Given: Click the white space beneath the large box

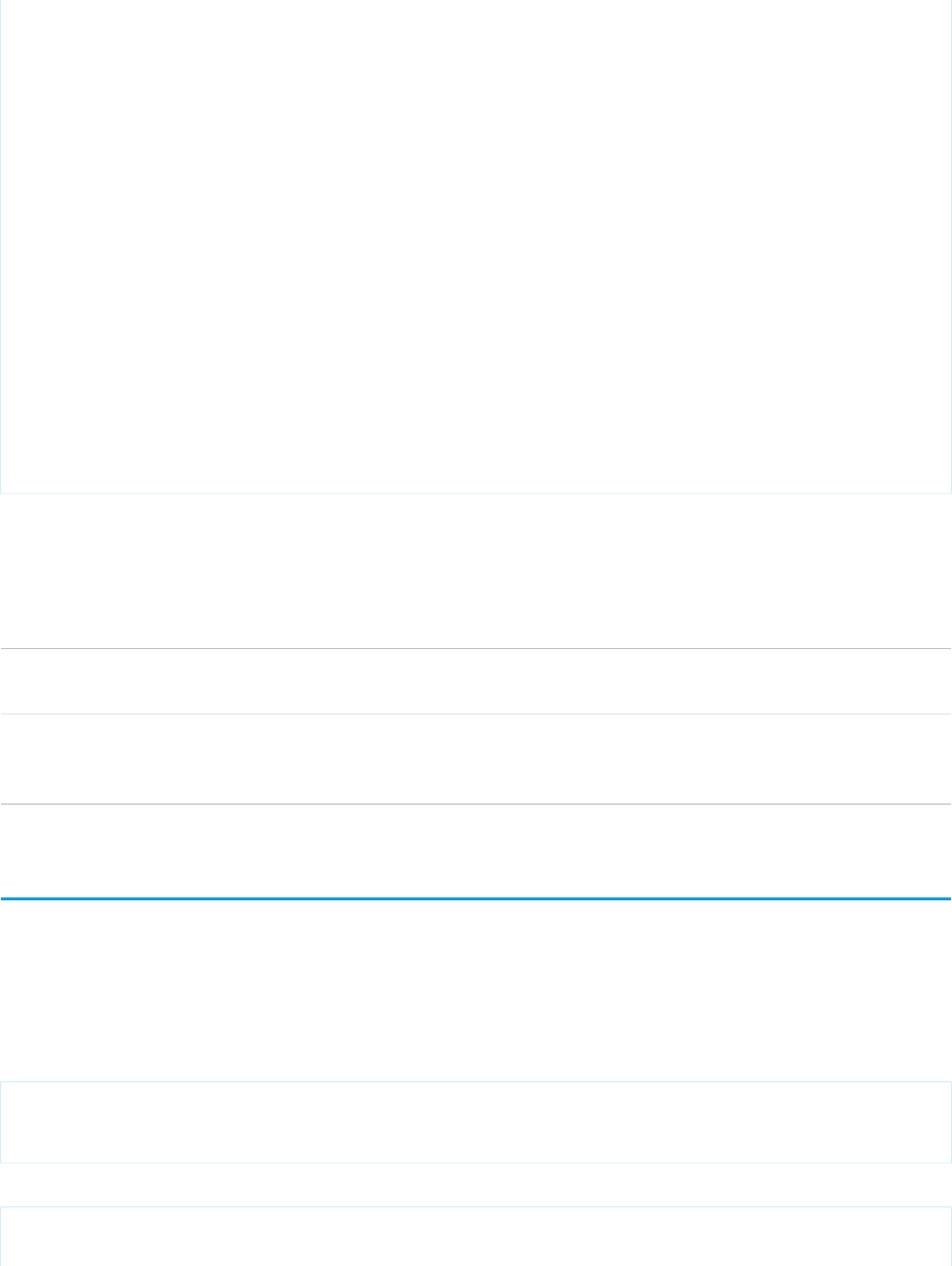Looking at the screenshot, I should coord(476,570).
